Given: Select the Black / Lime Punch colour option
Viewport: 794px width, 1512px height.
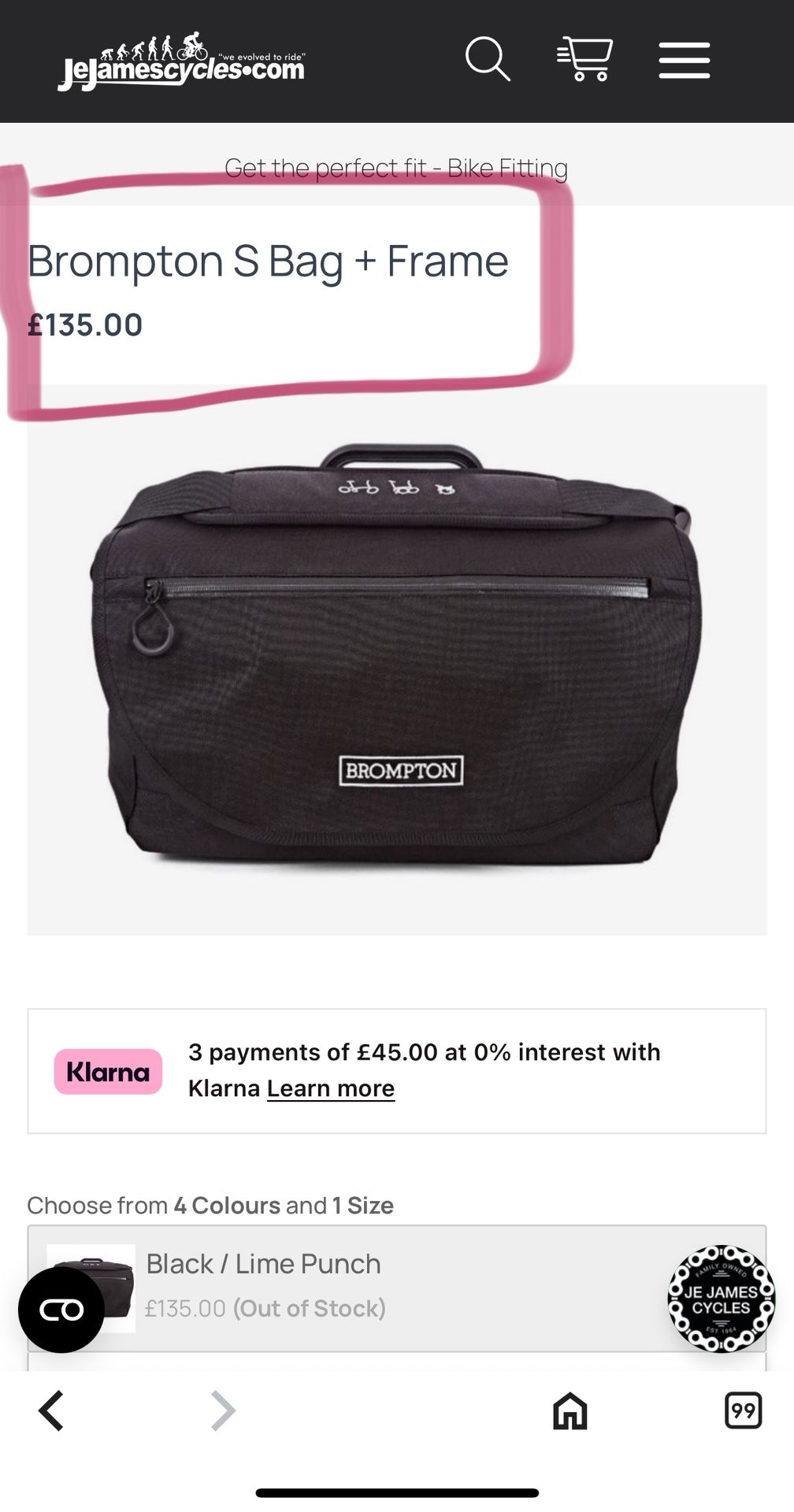Looking at the screenshot, I should pyautogui.click(x=396, y=1288).
